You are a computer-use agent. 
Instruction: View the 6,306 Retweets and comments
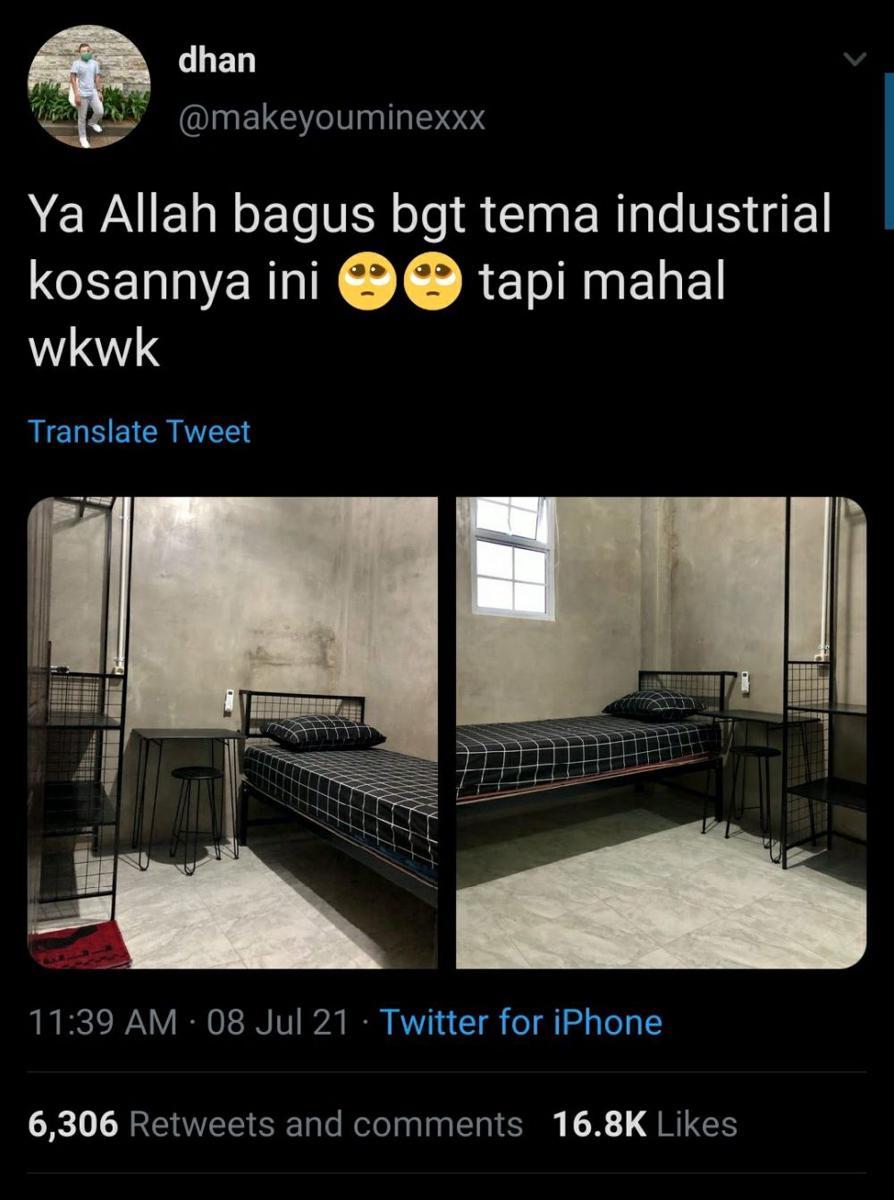point(275,1124)
